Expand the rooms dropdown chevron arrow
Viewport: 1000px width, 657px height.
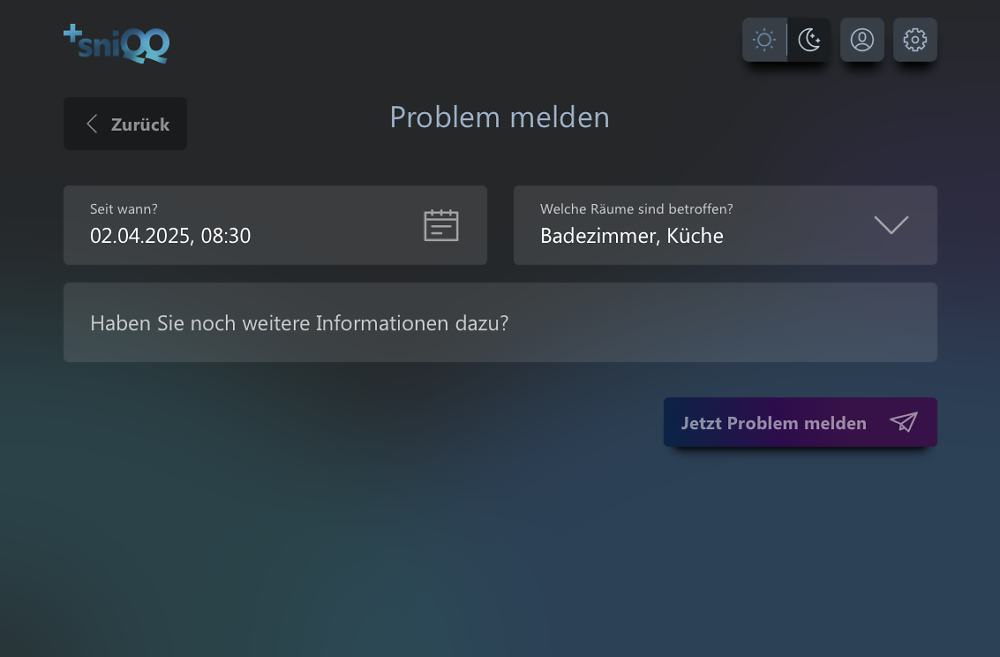[891, 225]
